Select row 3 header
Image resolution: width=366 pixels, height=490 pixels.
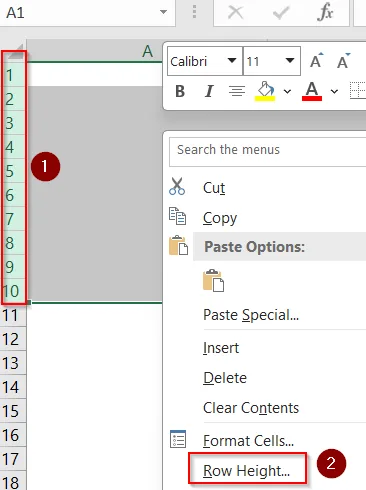click(13, 123)
